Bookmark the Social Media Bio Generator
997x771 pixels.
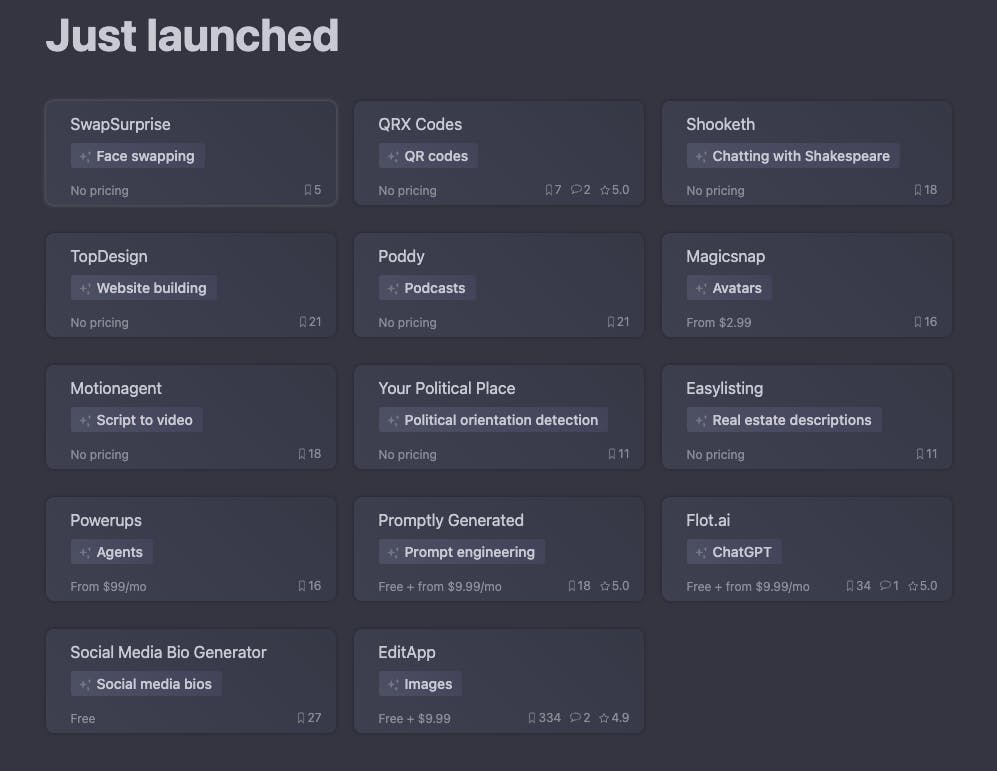coord(301,718)
